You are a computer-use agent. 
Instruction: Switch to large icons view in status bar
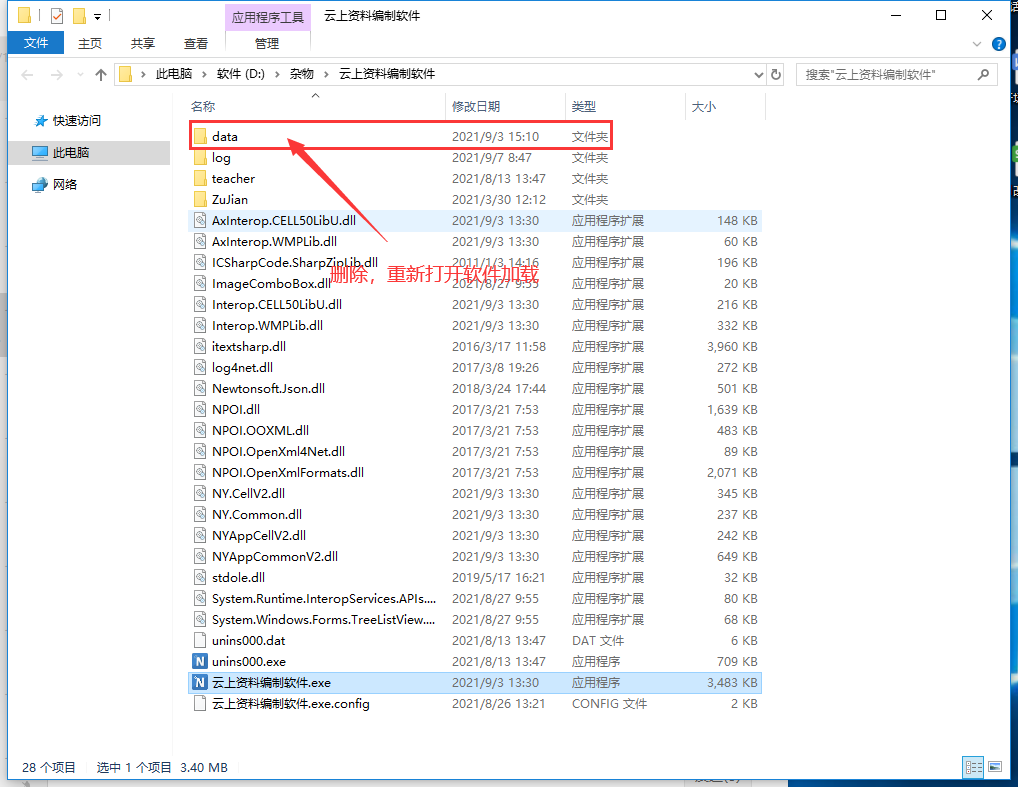click(x=994, y=767)
